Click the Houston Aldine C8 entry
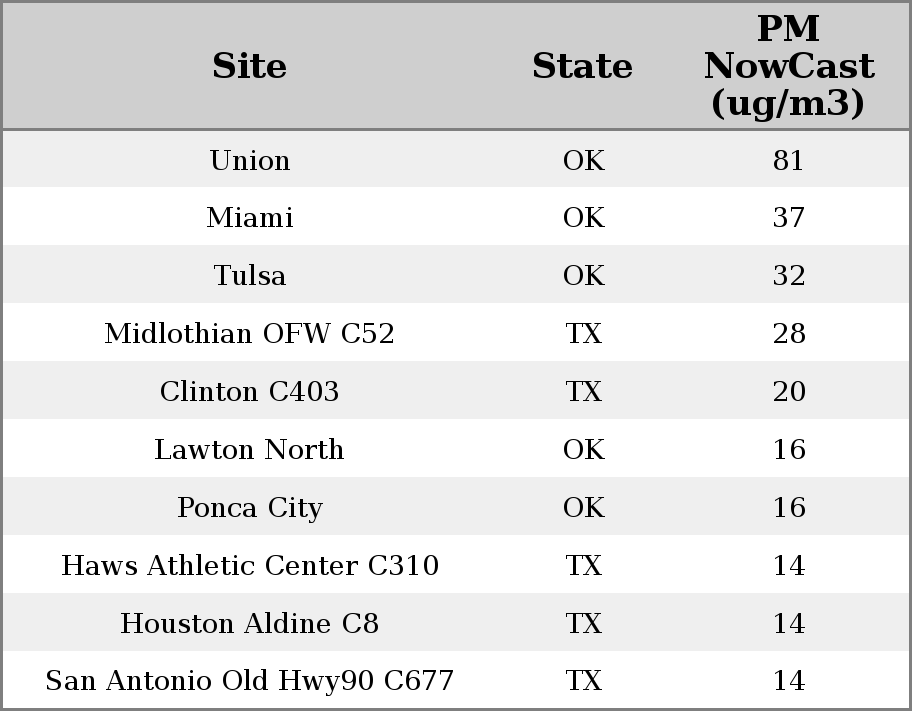Viewport: 912px width, 711px height. (250, 623)
